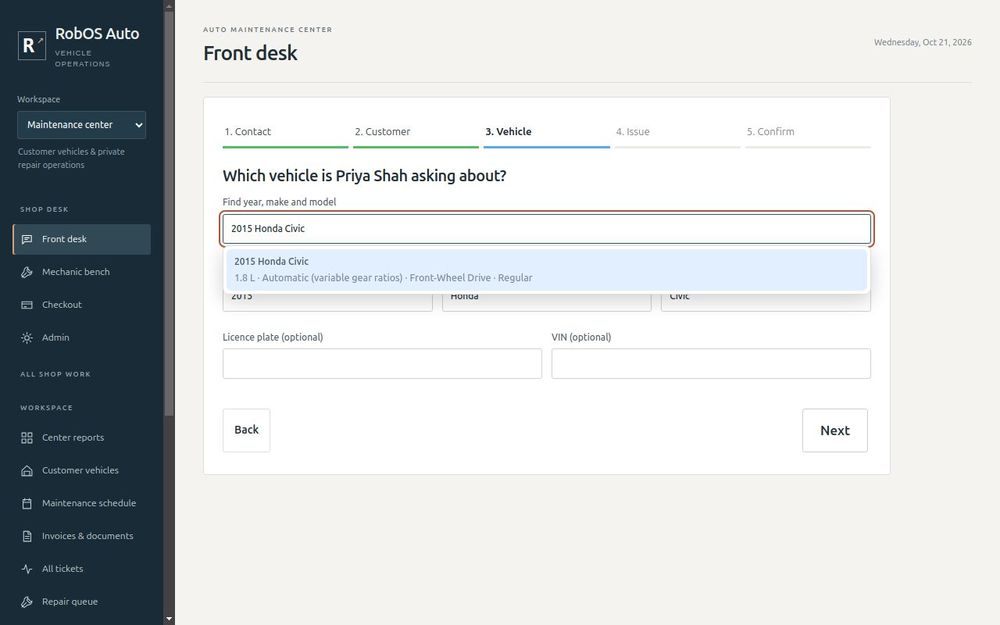
Task: Click the Invoices & documents file icon
Action: [27, 536]
